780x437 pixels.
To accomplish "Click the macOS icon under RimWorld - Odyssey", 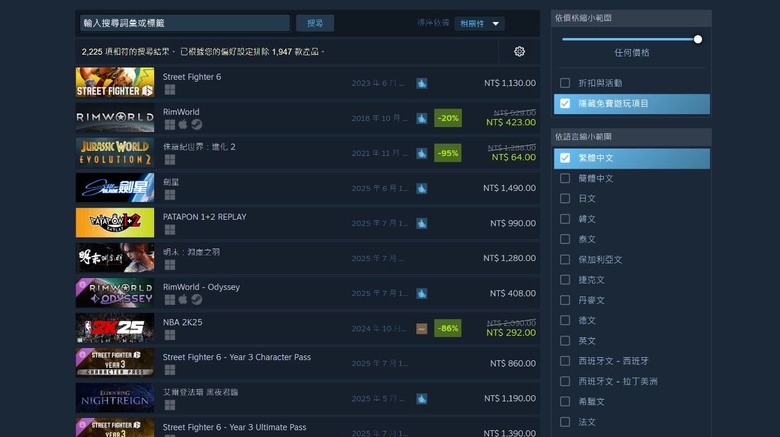I will [183, 300].
